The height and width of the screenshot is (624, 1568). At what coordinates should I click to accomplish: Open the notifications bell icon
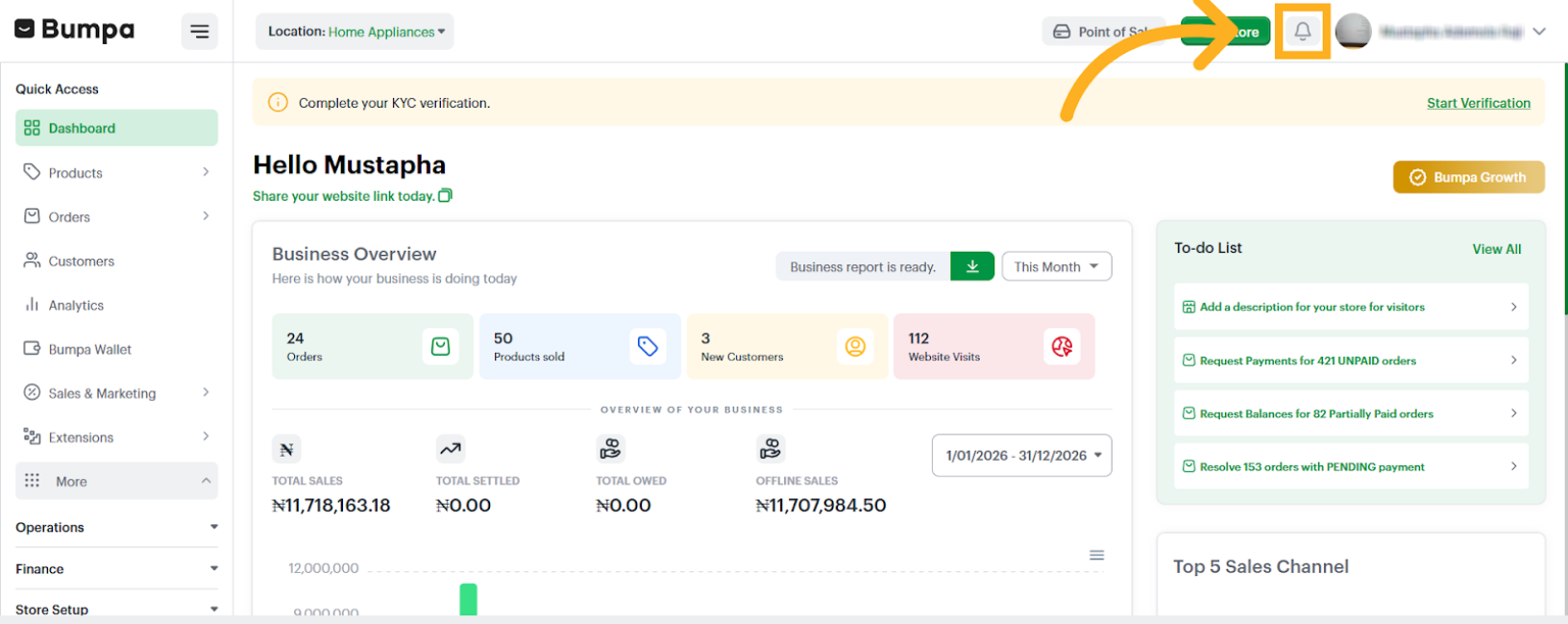(x=1302, y=32)
